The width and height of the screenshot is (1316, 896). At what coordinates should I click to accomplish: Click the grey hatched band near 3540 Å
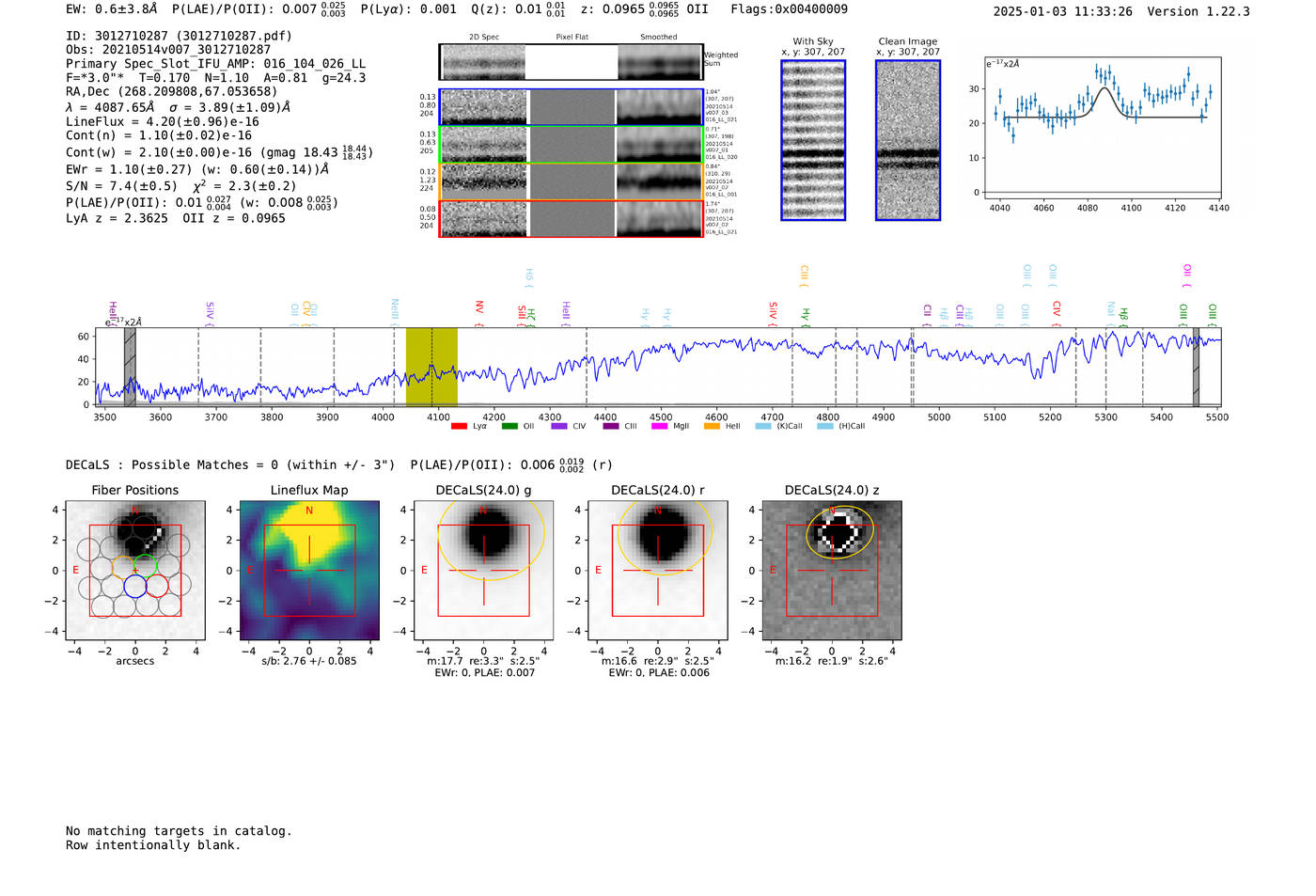coord(130,367)
